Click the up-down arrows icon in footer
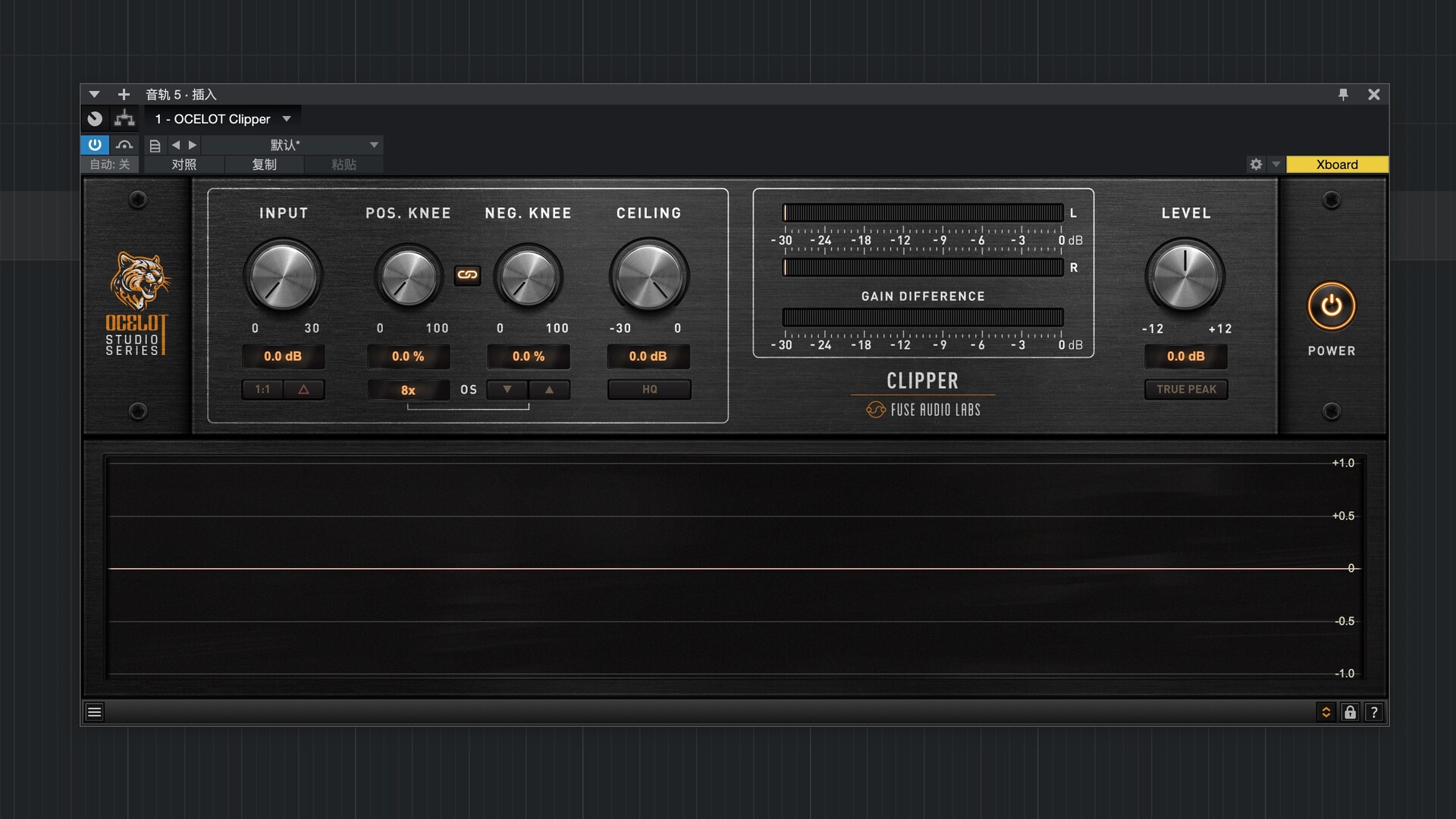The image size is (1456, 819). (x=1326, y=712)
